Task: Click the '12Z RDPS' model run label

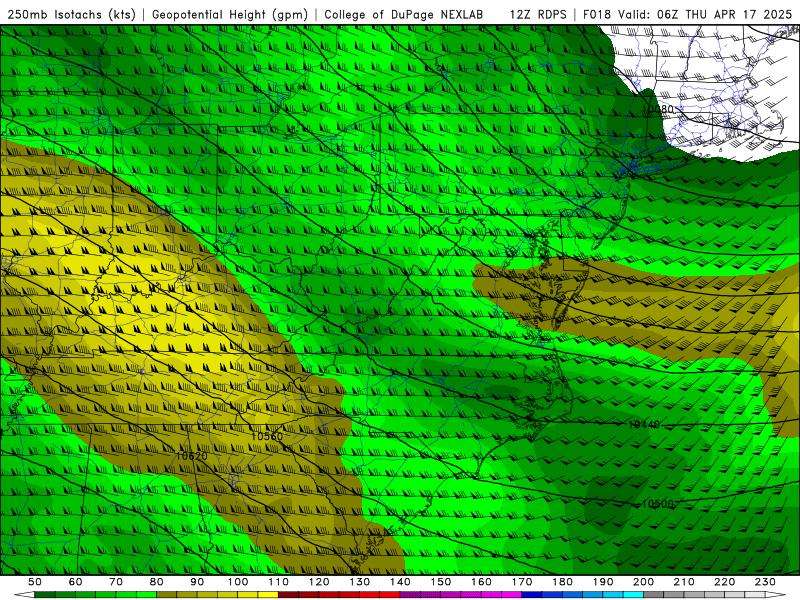Action: tap(538, 15)
